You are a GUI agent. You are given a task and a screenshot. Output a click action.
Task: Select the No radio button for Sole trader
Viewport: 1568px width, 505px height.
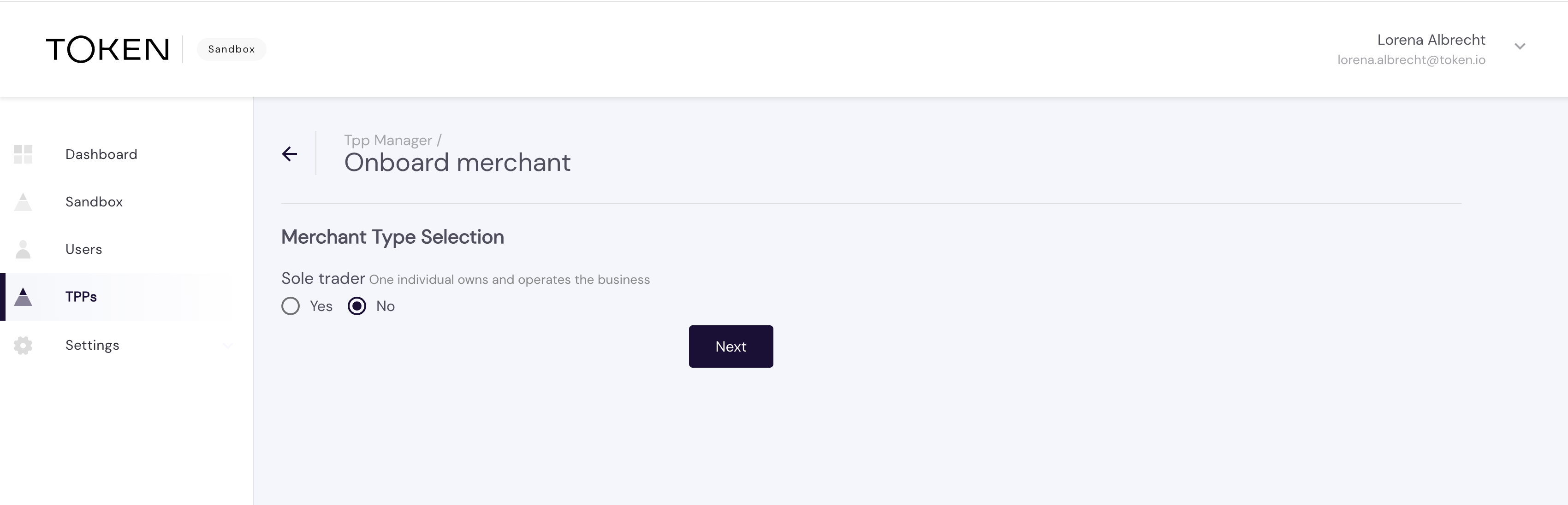click(x=357, y=306)
